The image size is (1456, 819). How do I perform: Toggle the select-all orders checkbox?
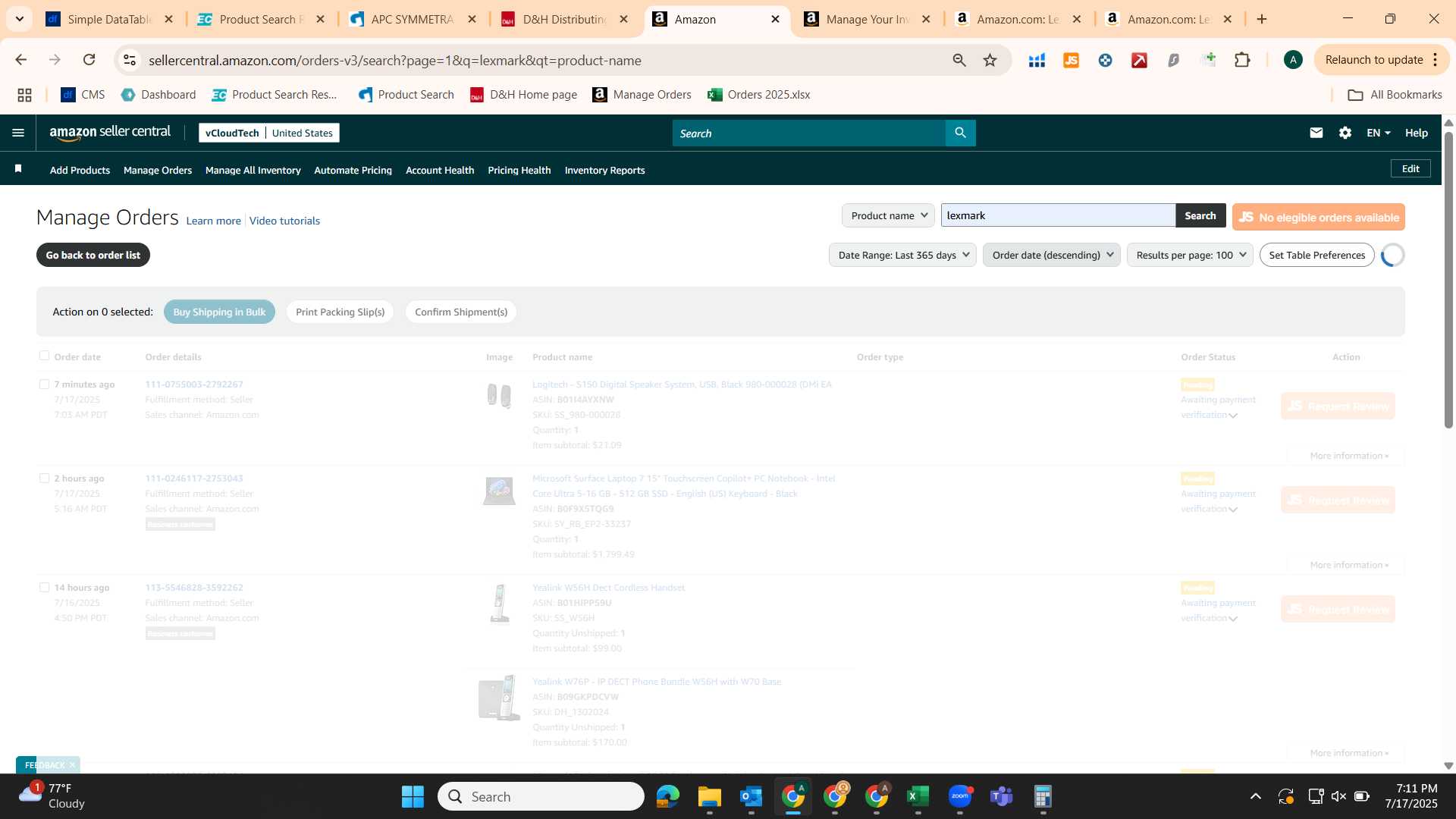[44, 356]
